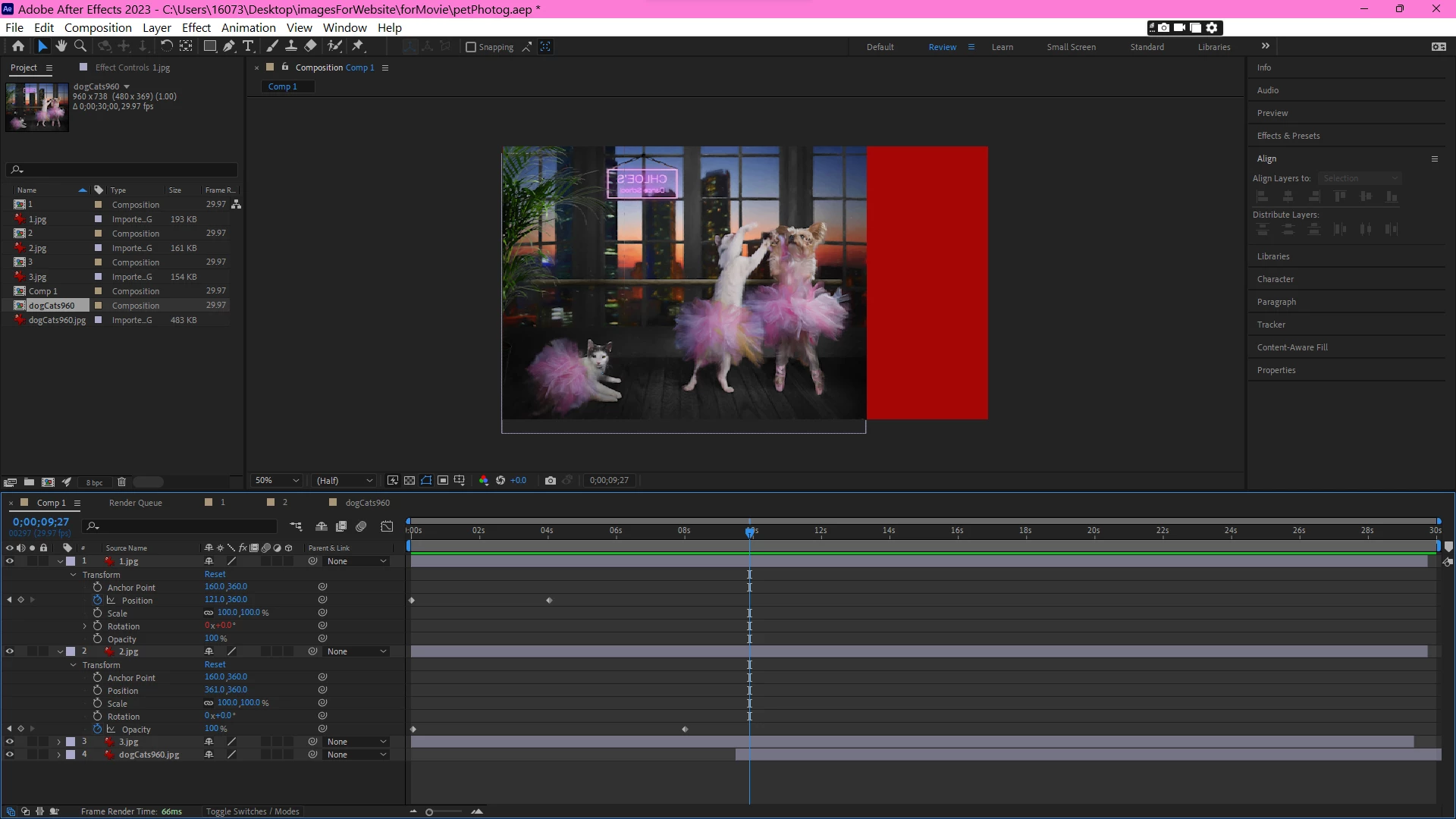Click the Home icon in toolbar

click(x=18, y=46)
